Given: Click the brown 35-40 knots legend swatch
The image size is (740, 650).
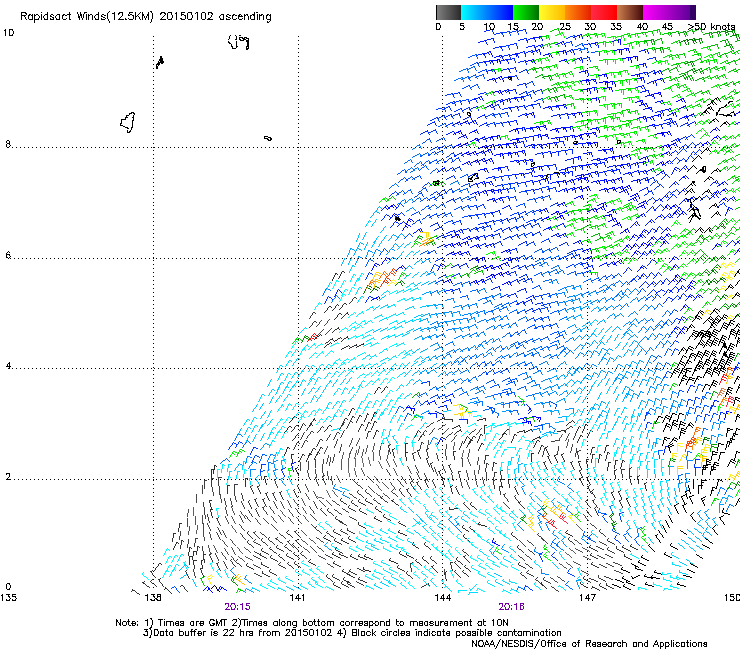Looking at the screenshot, I should click(x=630, y=12).
